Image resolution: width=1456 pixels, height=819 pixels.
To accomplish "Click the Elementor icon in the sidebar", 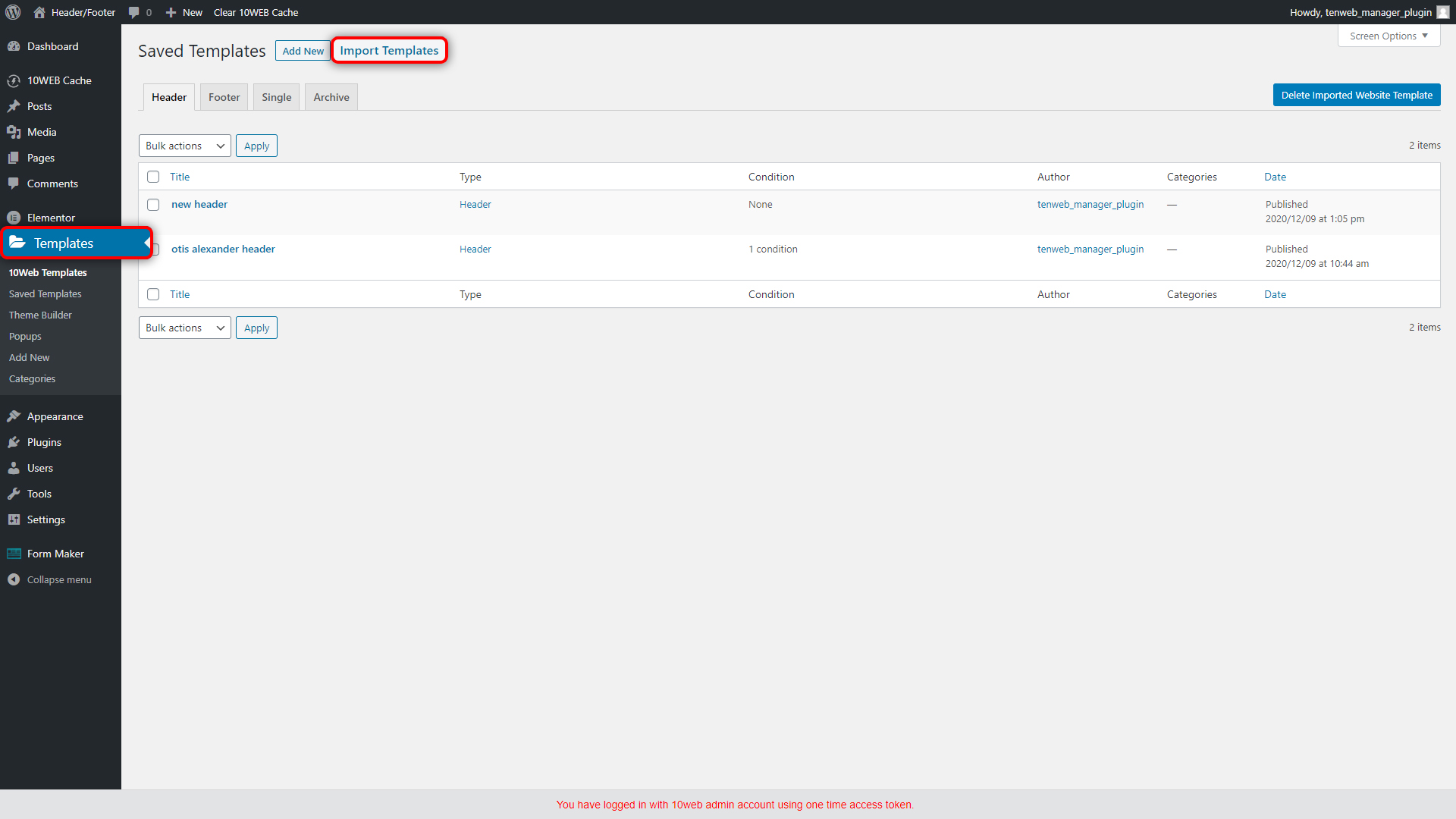I will coord(15,217).
